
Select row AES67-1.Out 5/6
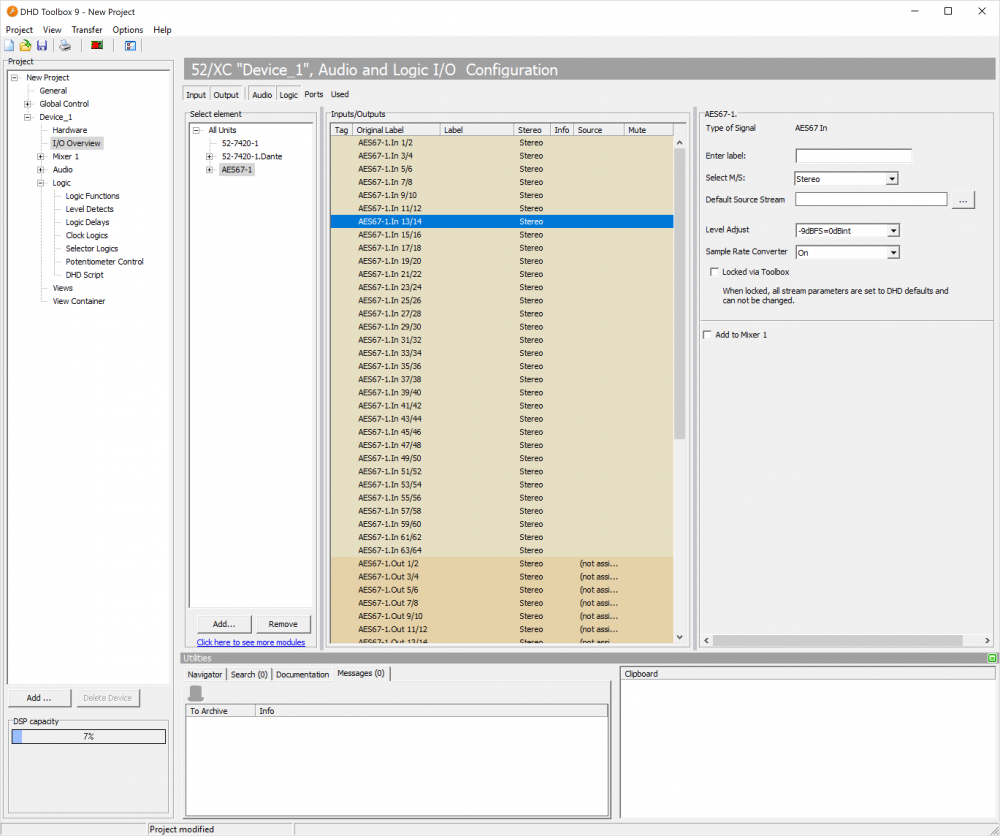click(501, 590)
